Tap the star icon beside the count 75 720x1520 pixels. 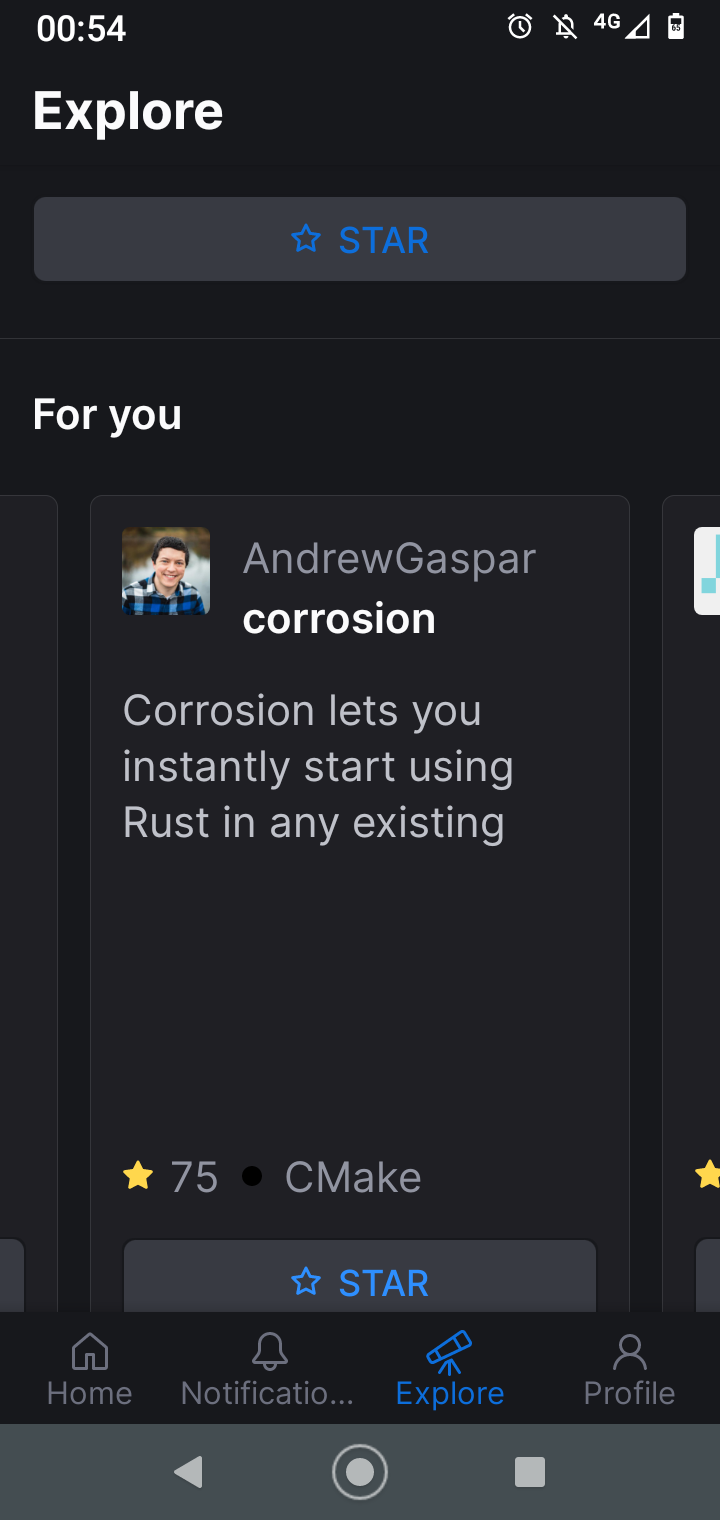[x=138, y=1176]
